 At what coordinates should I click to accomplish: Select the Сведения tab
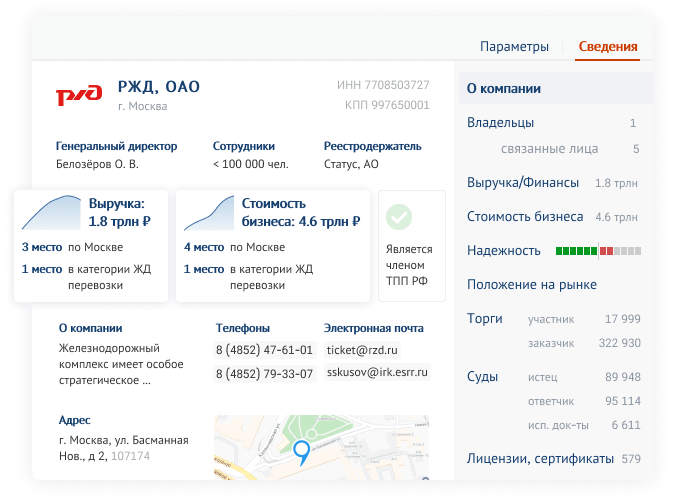(608, 46)
